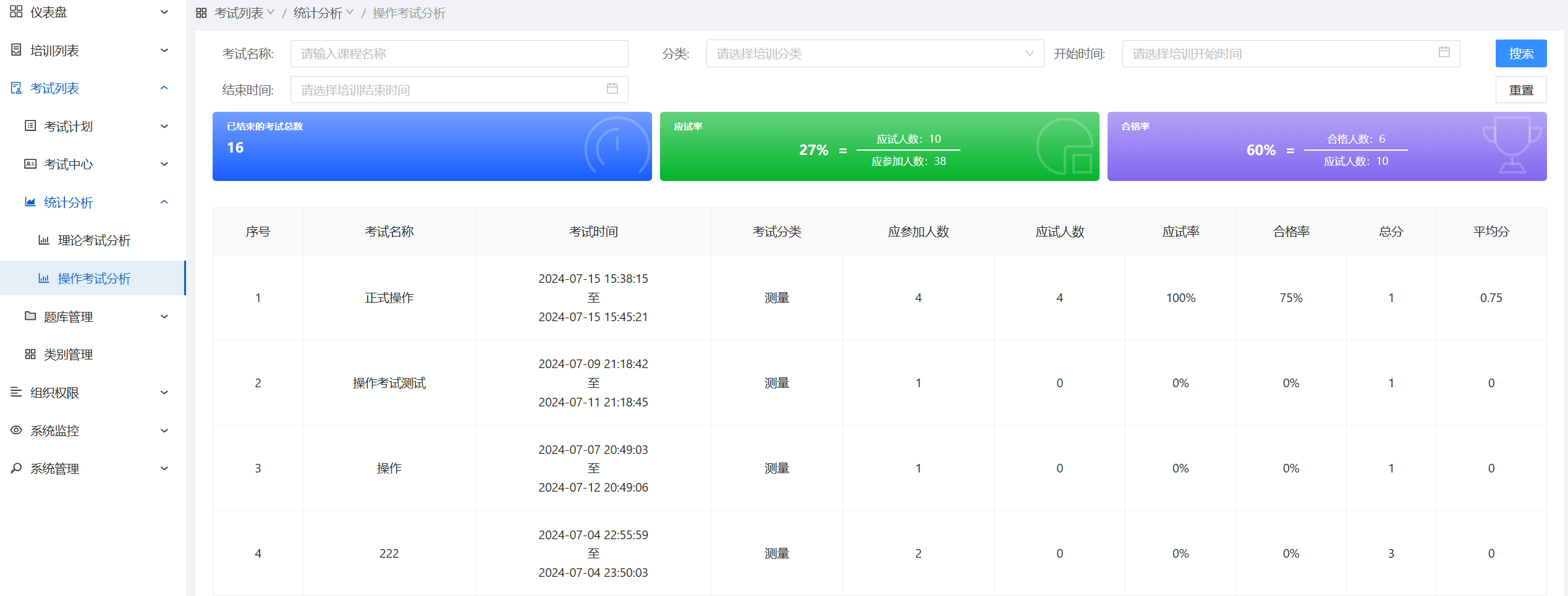This screenshot has height=596, width=1568.
Task: Pick an end time in 结束时间 field
Action: [459, 90]
